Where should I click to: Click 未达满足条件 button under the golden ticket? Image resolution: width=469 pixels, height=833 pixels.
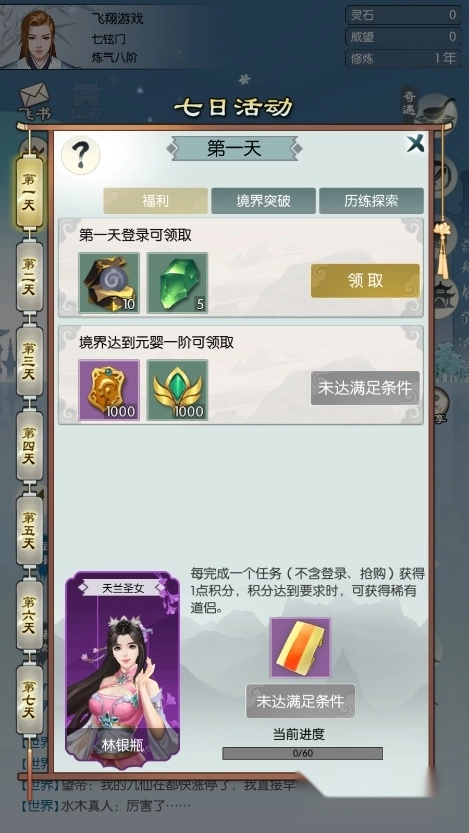pyautogui.click(x=300, y=701)
